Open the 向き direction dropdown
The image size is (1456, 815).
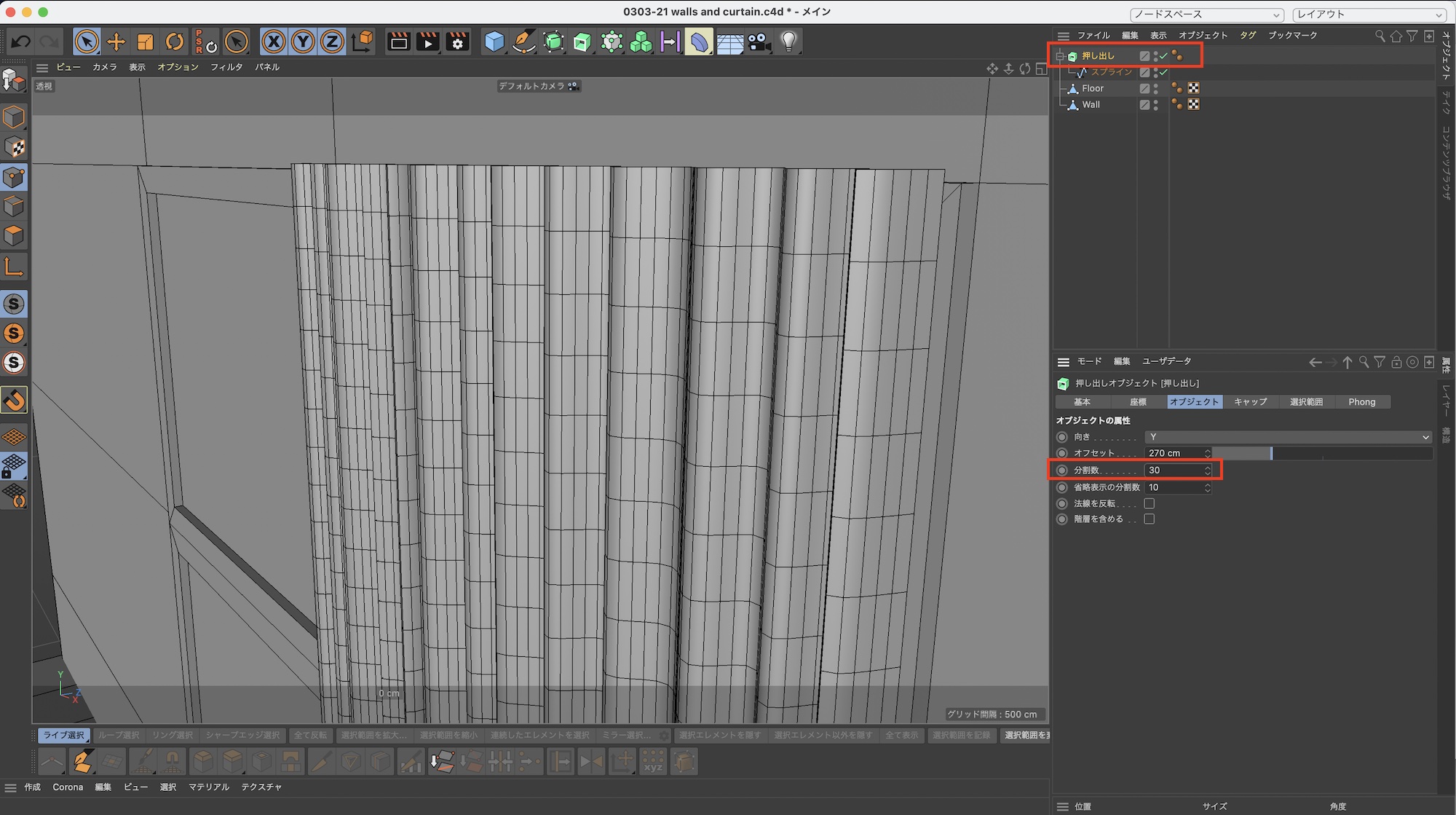pos(1287,437)
